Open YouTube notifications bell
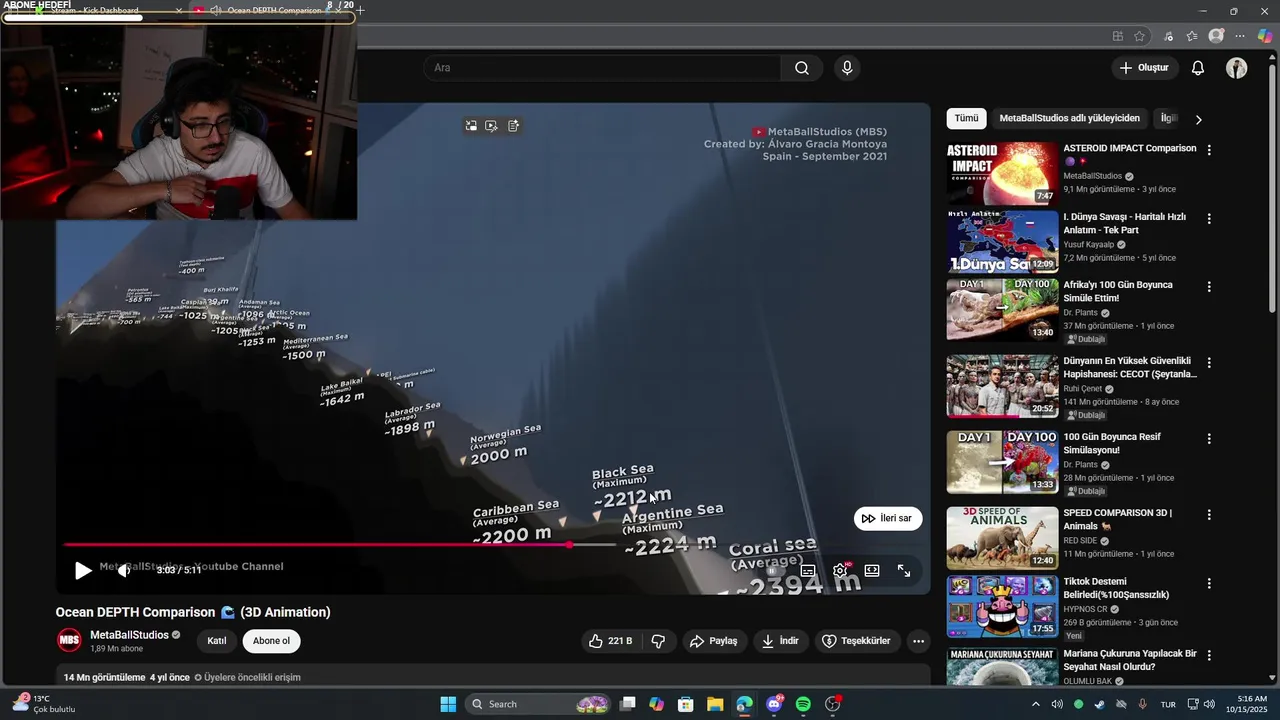Screen dimensions: 1280x720 point(1198,68)
